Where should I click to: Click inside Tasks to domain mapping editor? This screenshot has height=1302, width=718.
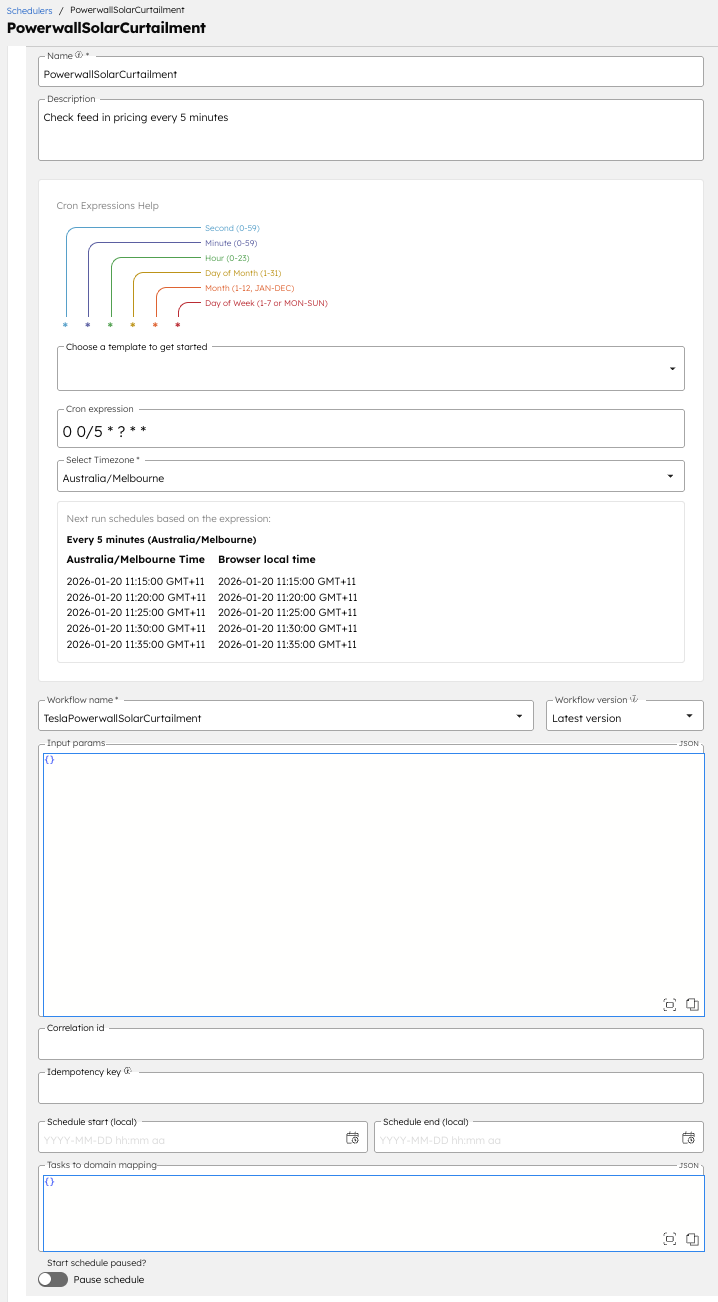[x=373, y=1212]
